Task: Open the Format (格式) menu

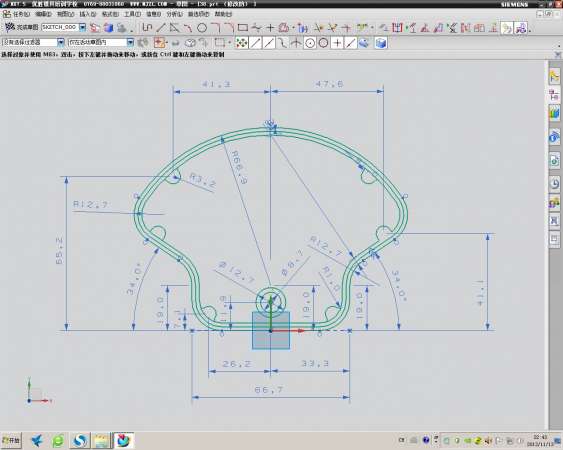Action: tap(110, 14)
